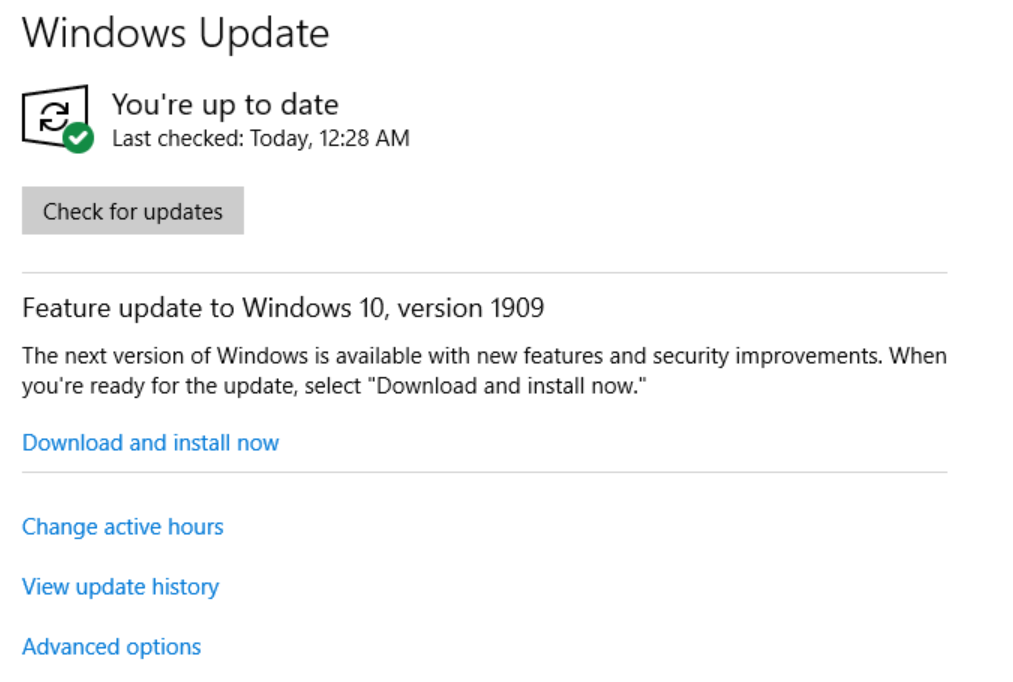Image resolution: width=1013 pixels, height=682 pixels.
Task: Click the divider line above Change active hours
Action: point(484,472)
